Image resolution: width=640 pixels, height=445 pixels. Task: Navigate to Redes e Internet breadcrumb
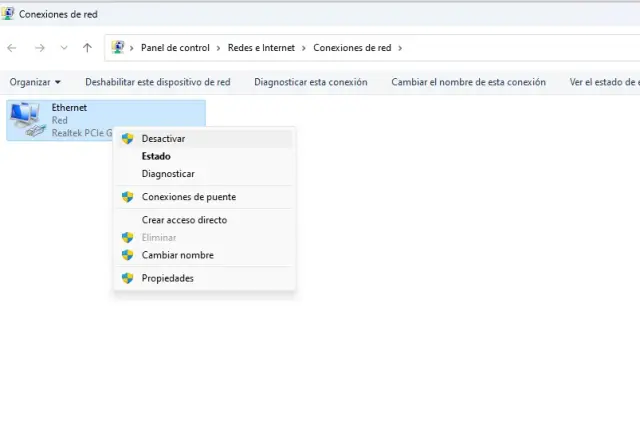tap(263, 48)
